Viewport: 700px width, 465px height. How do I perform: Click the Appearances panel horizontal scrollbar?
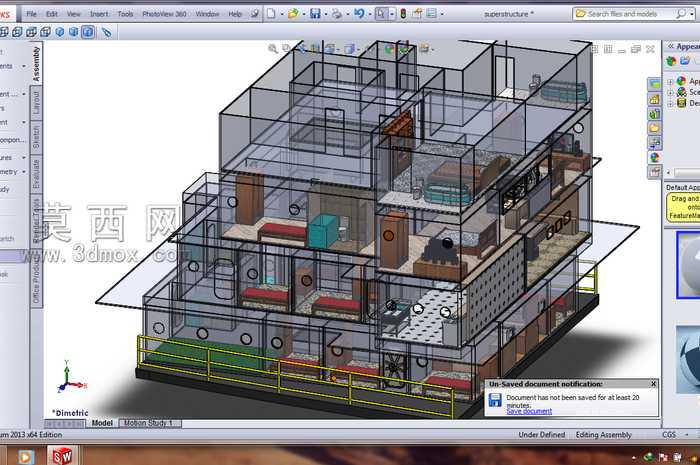(x=685, y=172)
